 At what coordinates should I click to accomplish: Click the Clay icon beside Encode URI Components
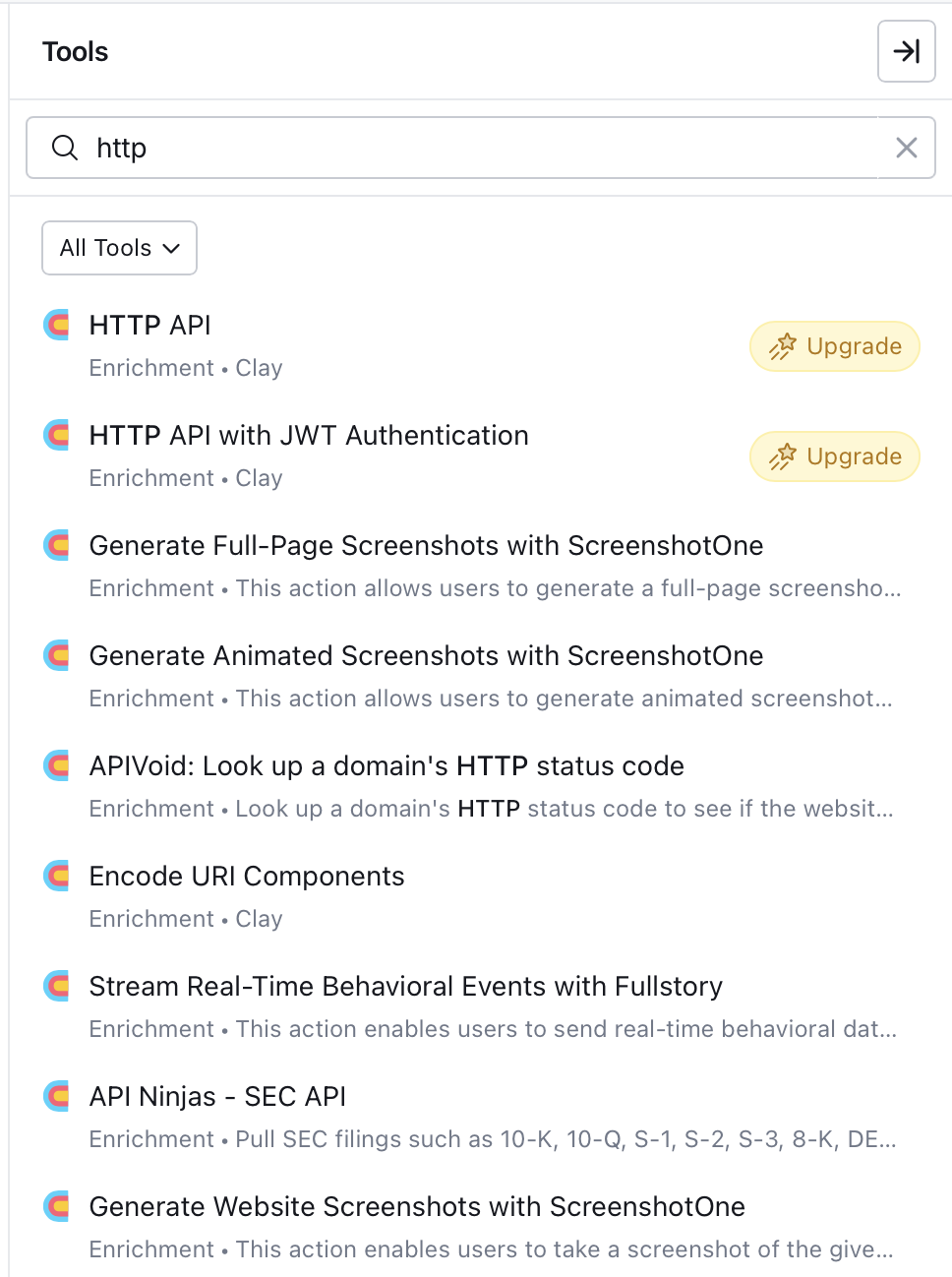click(55, 876)
